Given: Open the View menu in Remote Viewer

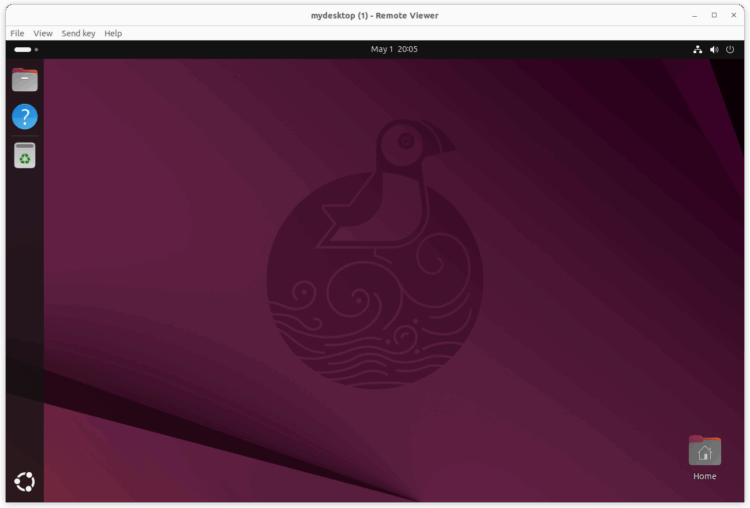Looking at the screenshot, I should 43,33.
